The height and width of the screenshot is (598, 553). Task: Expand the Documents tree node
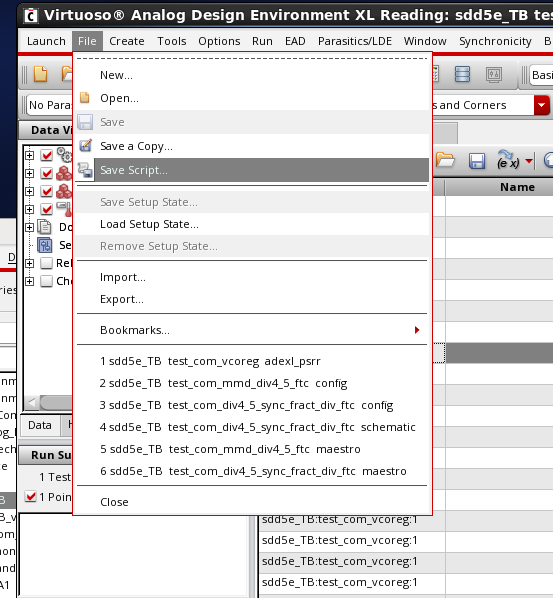29,227
